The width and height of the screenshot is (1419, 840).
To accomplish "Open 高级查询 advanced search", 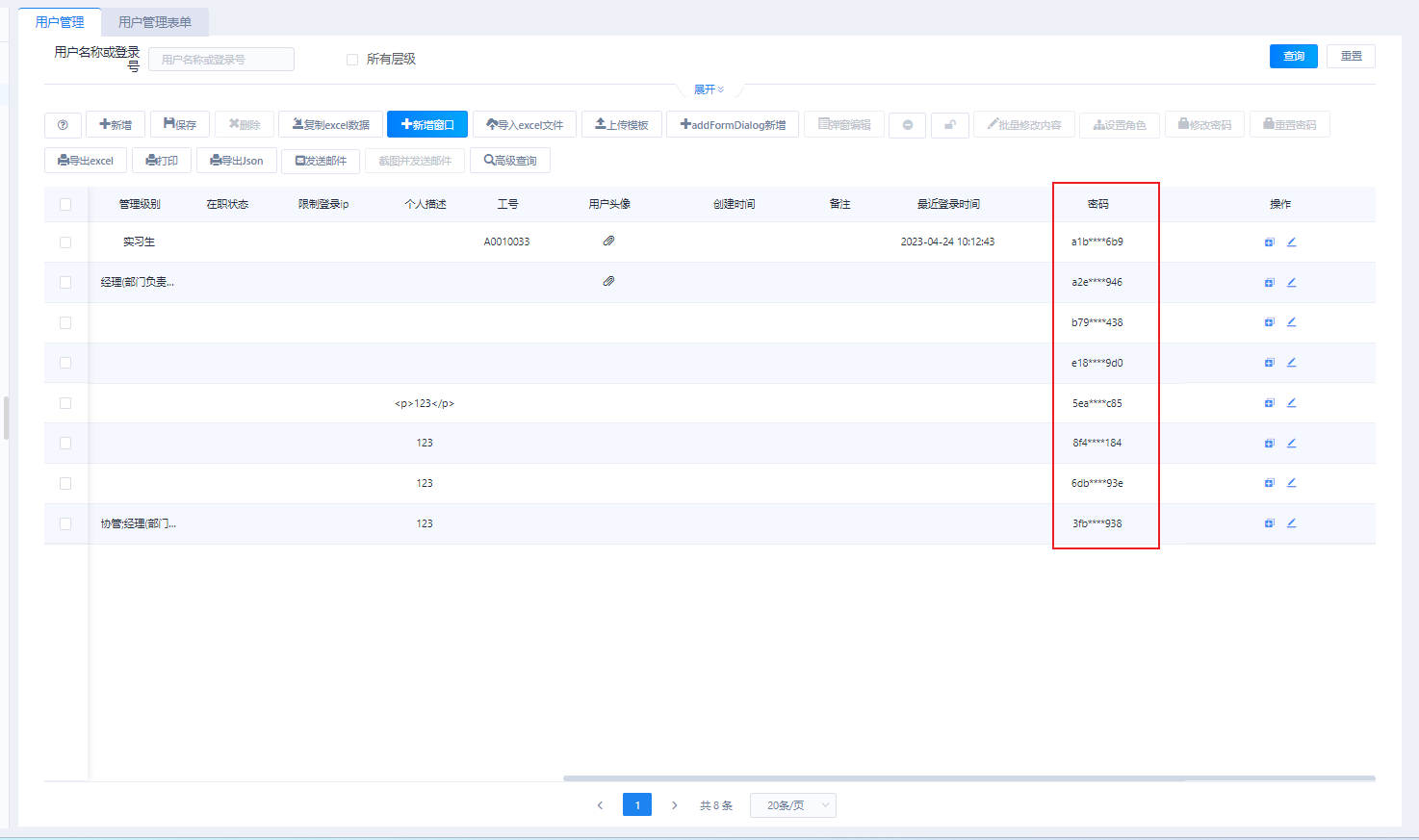I will tap(510, 161).
